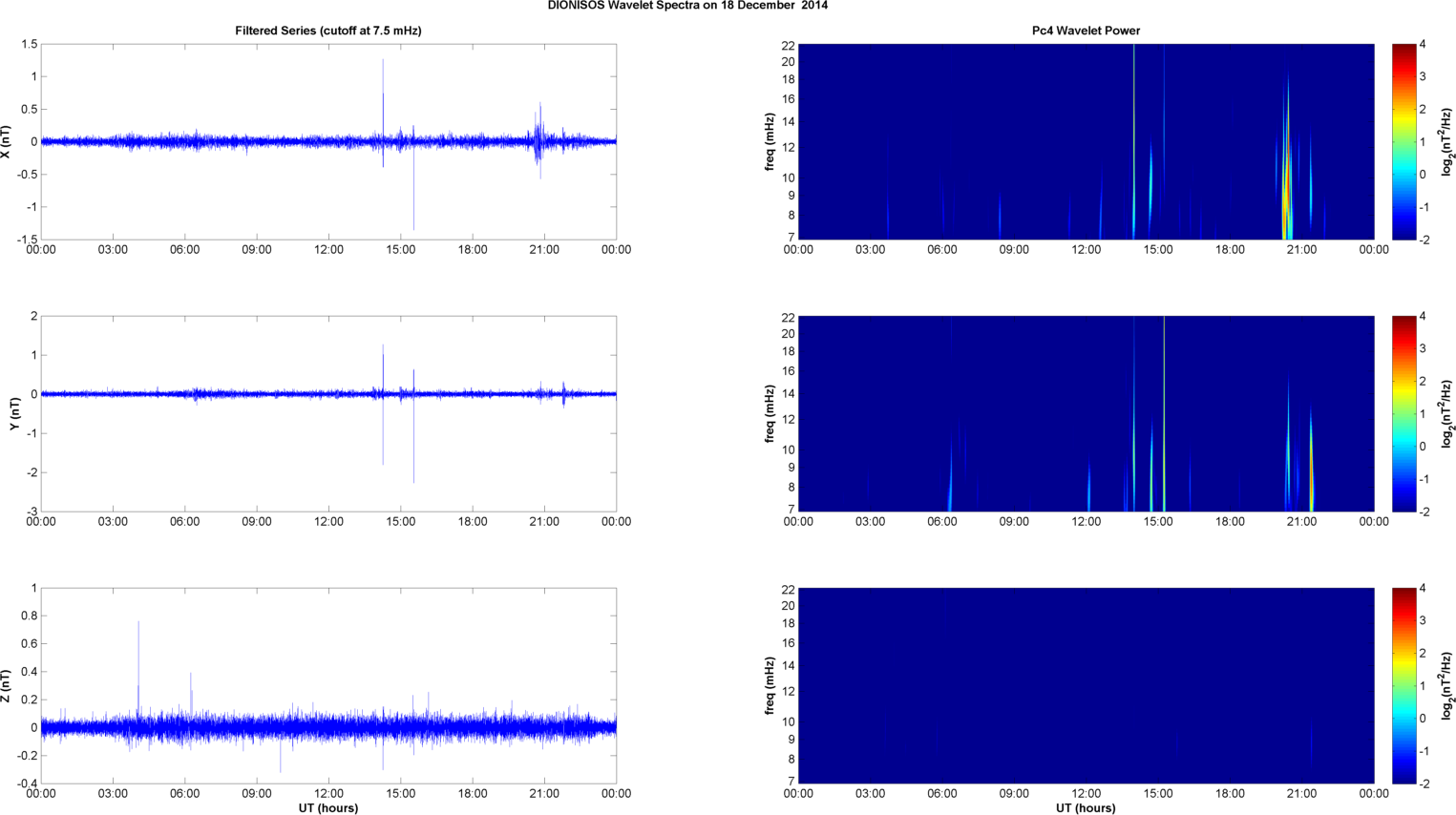This screenshot has width=1456, height=815.
Task: Click the deep negative spike in the Y filtered series
Action: tap(413, 441)
